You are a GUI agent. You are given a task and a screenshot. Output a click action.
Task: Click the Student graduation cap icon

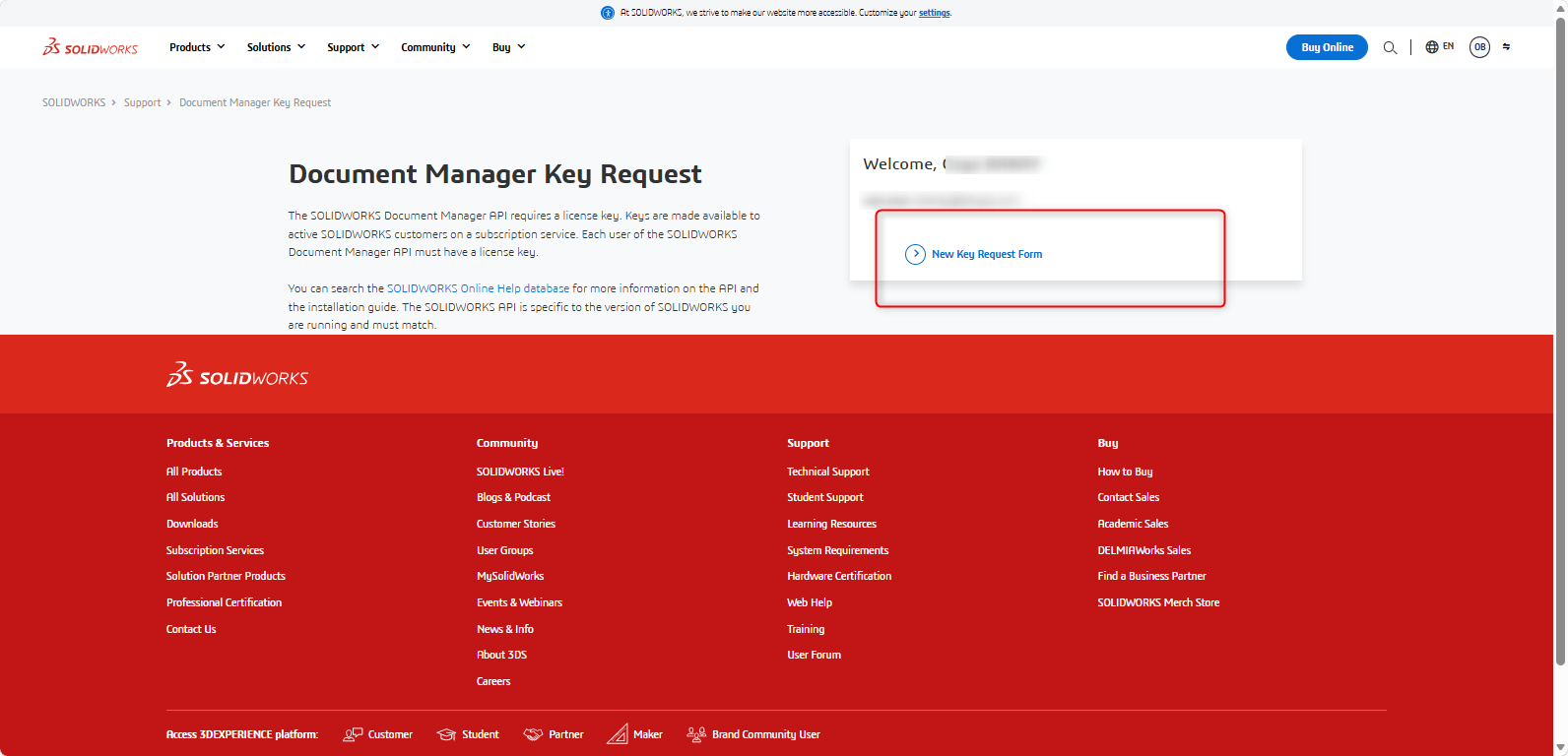coord(446,734)
